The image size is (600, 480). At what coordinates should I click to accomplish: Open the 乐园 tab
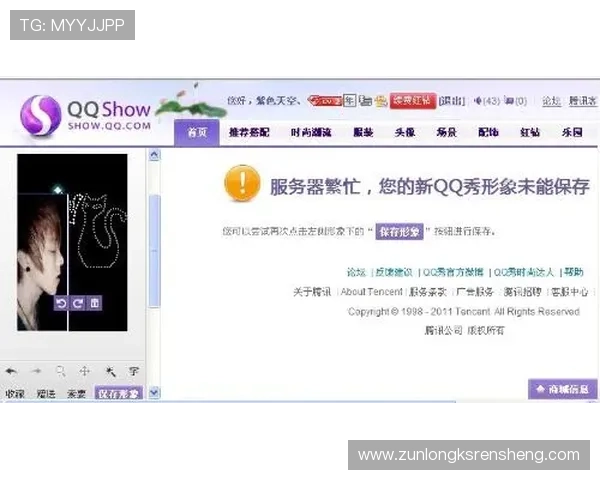572,132
